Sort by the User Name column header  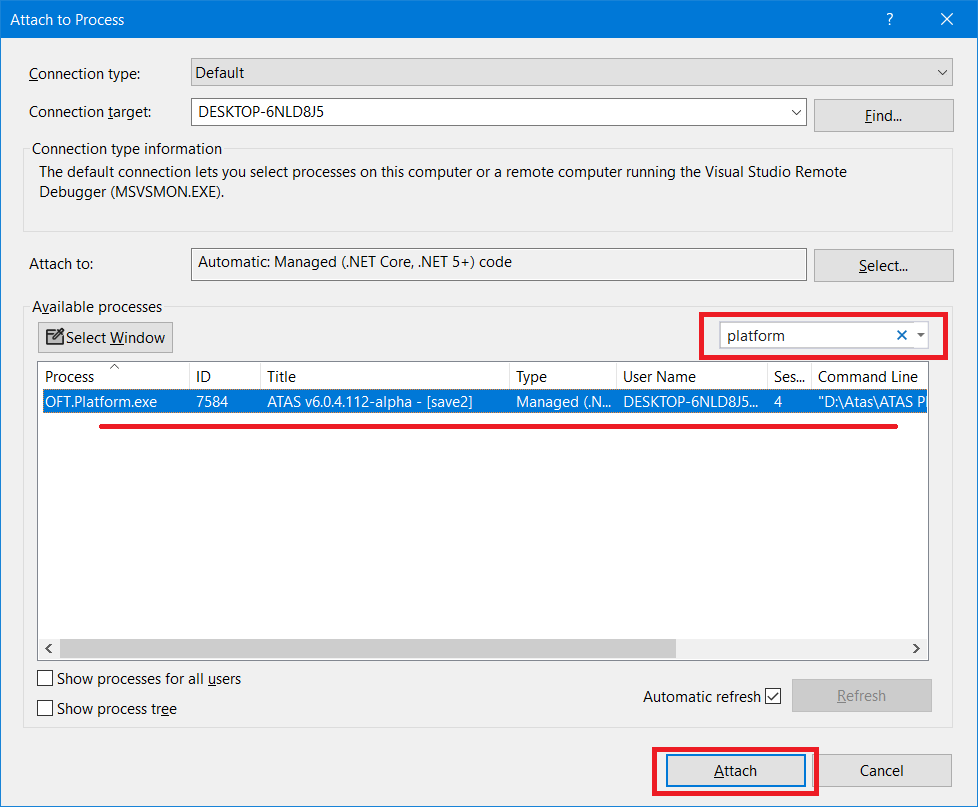pos(691,376)
